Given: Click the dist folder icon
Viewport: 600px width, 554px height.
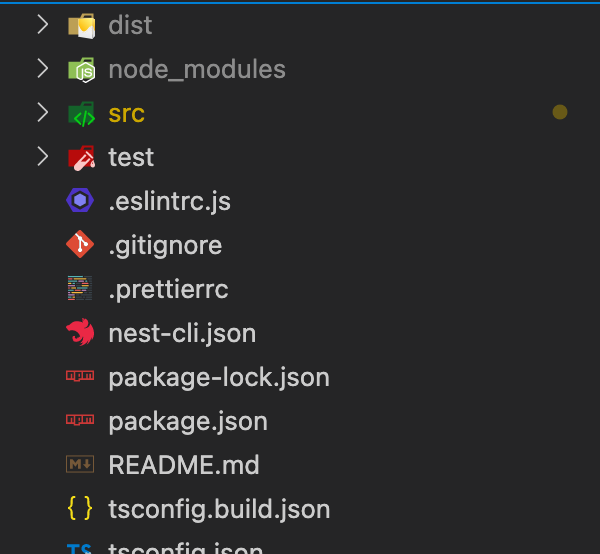Looking at the screenshot, I should pos(82,26).
